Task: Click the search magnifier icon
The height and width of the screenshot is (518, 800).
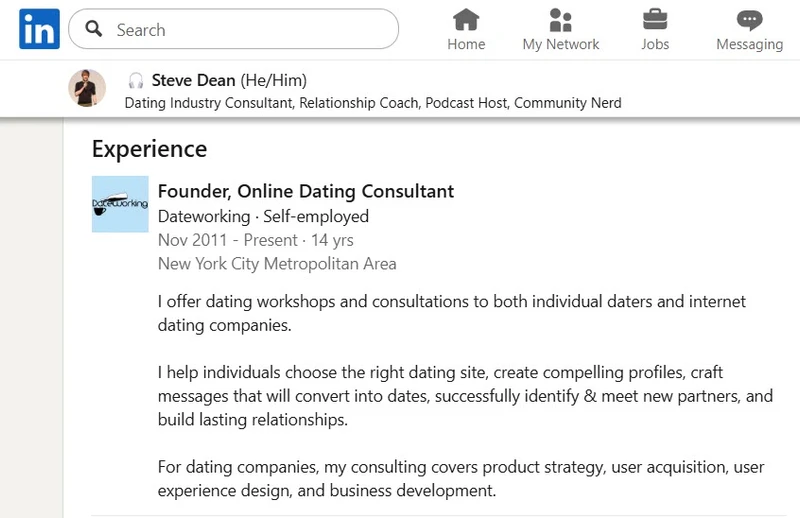Action: pos(95,30)
